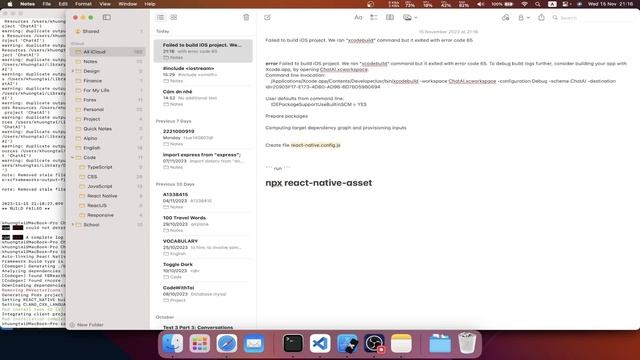
Task: Open Xcode from the dock
Action: tap(347, 343)
